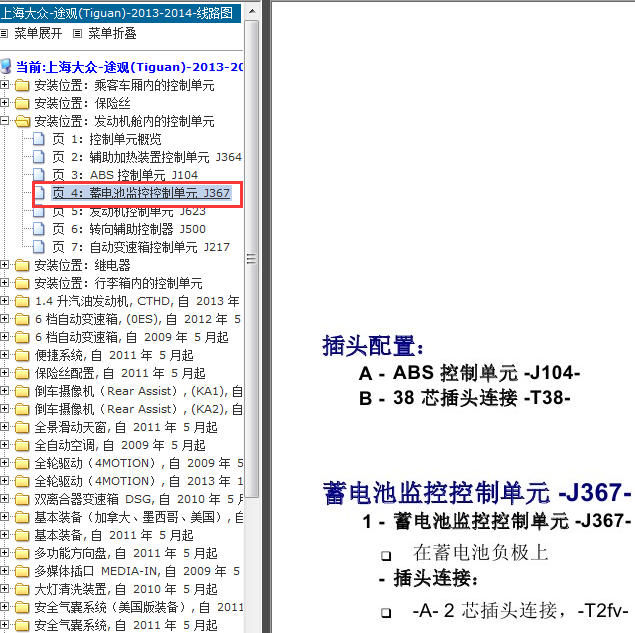Open 页 3: ABS 控制单元 J104
635x633 pixels.
[125, 175]
